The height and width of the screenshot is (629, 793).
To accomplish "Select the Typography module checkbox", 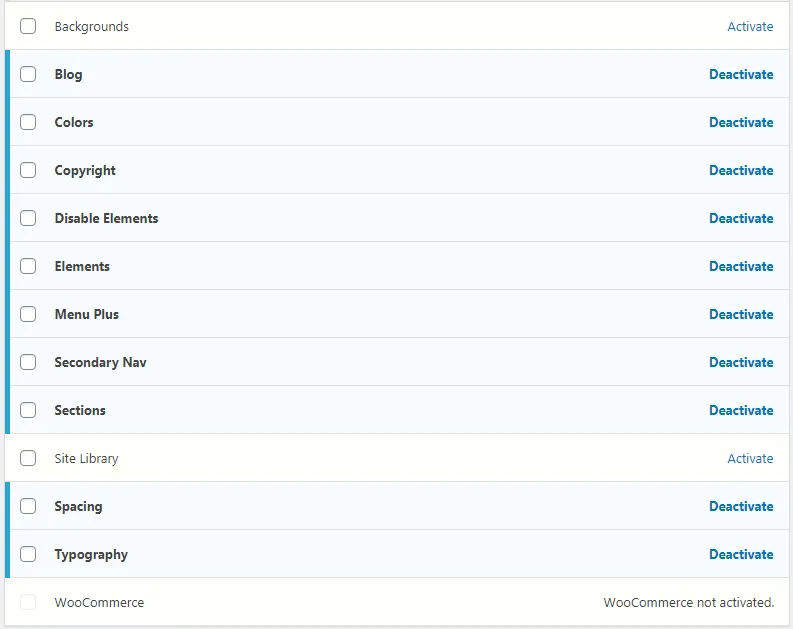I will pyautogui.click(x=28, y=554).
